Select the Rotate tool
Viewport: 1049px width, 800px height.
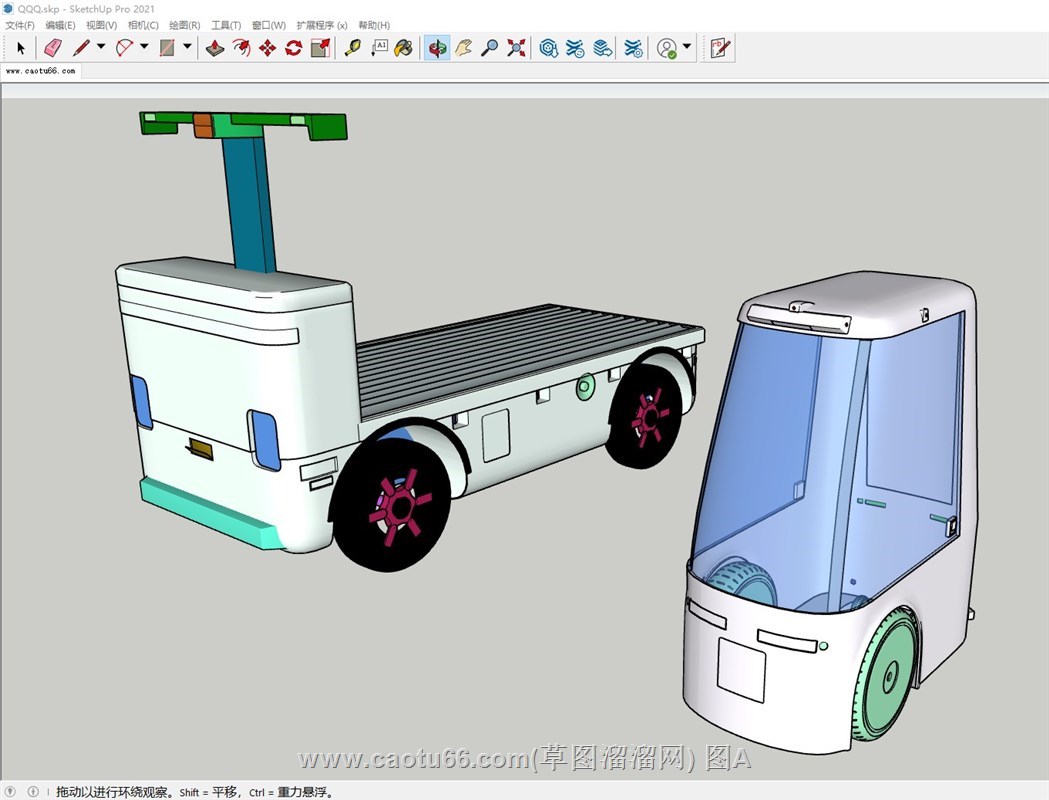[293, 47]
